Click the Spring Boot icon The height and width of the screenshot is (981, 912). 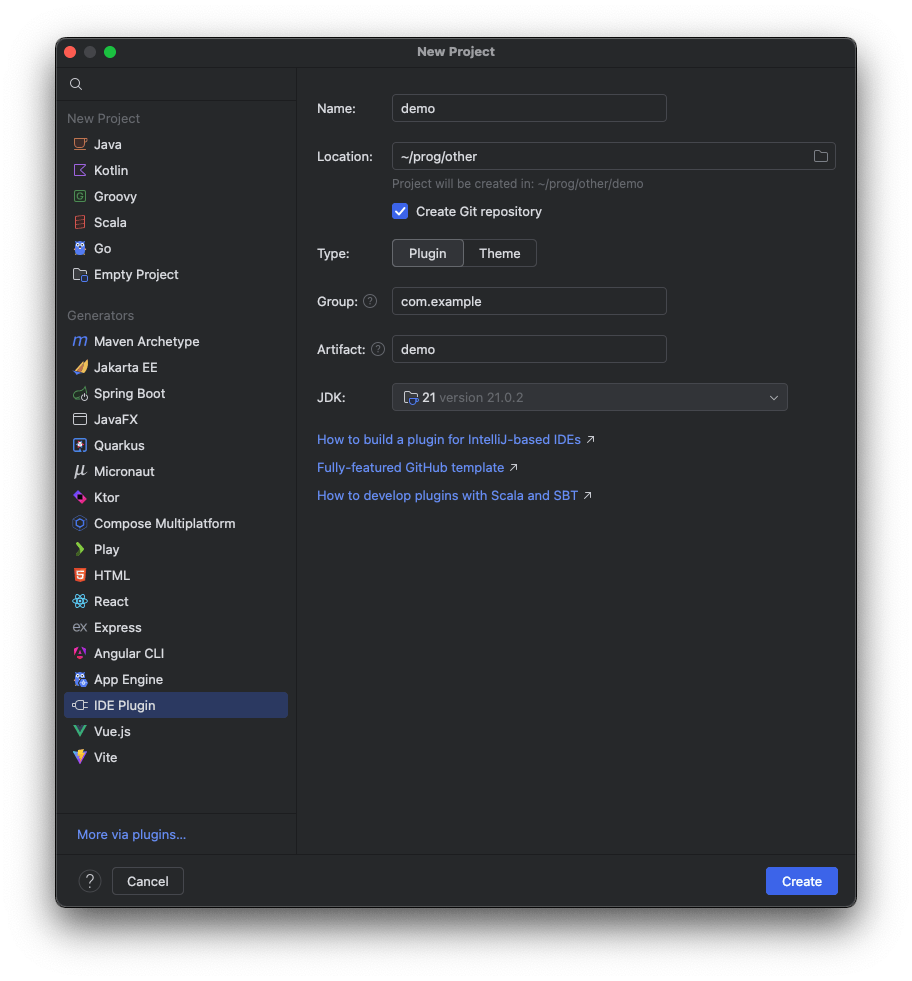[80, 394]
